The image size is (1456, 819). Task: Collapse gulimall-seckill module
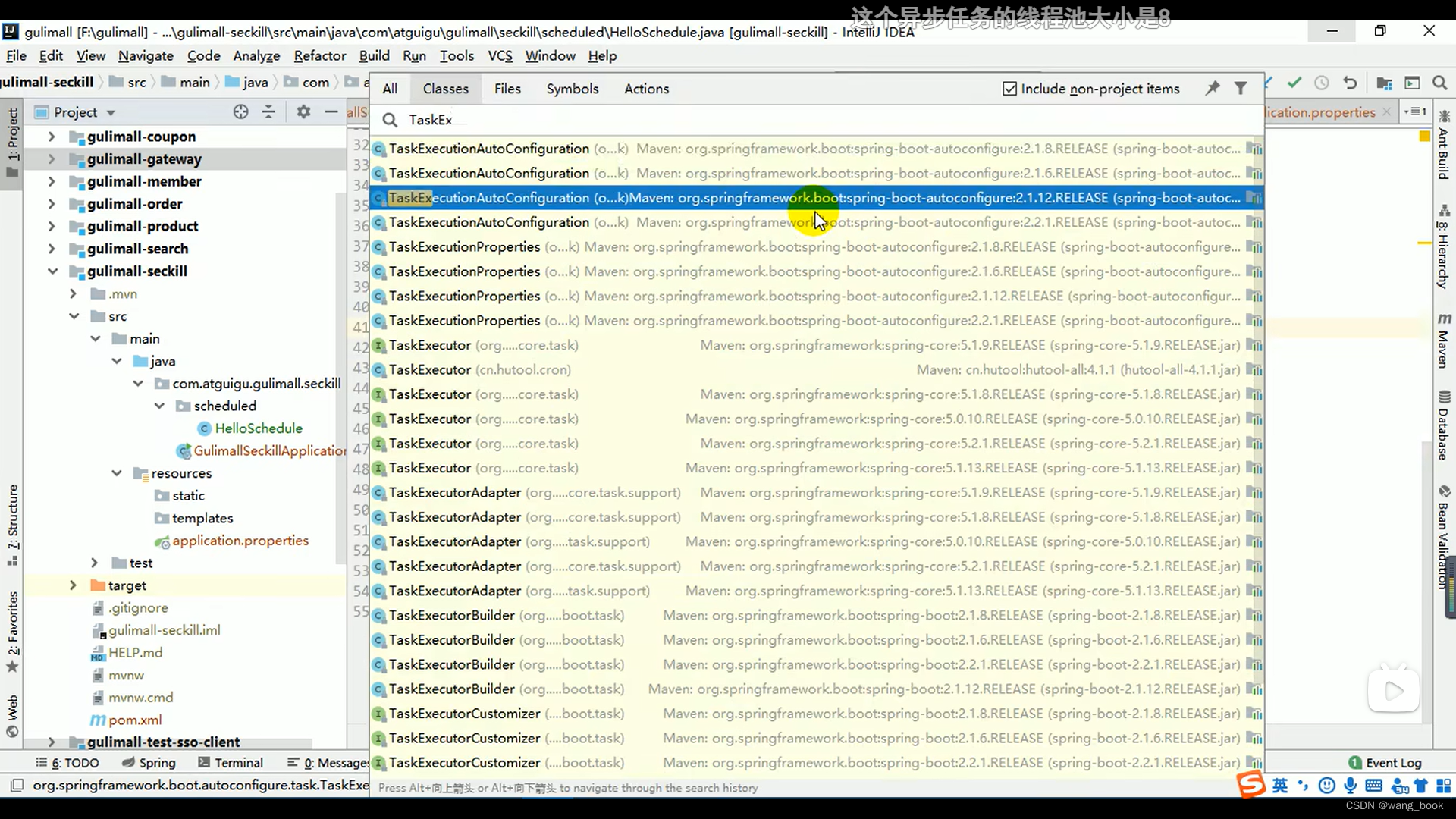click(x=52, y=271)
